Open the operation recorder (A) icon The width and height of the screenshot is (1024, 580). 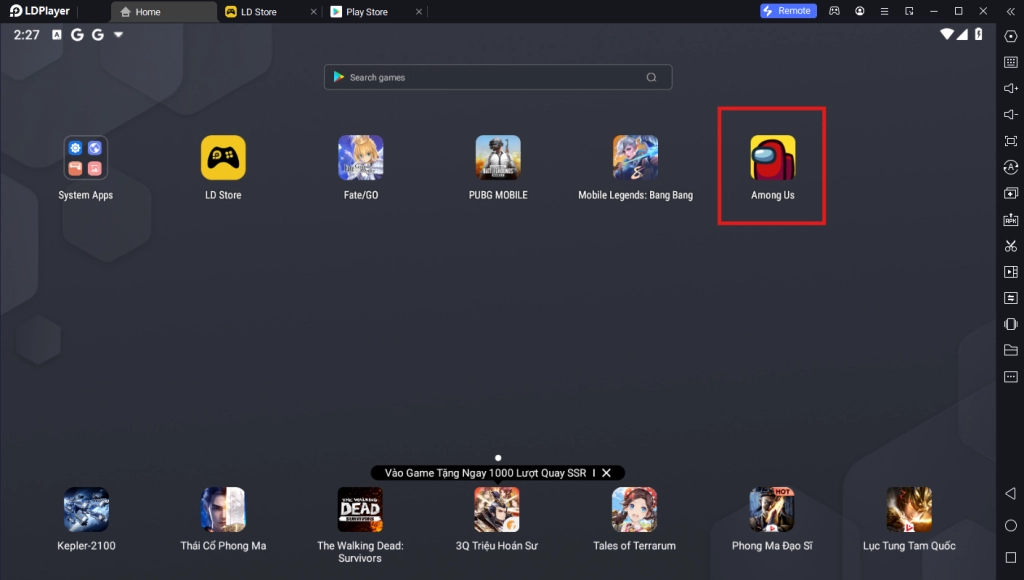[1010, 167]
